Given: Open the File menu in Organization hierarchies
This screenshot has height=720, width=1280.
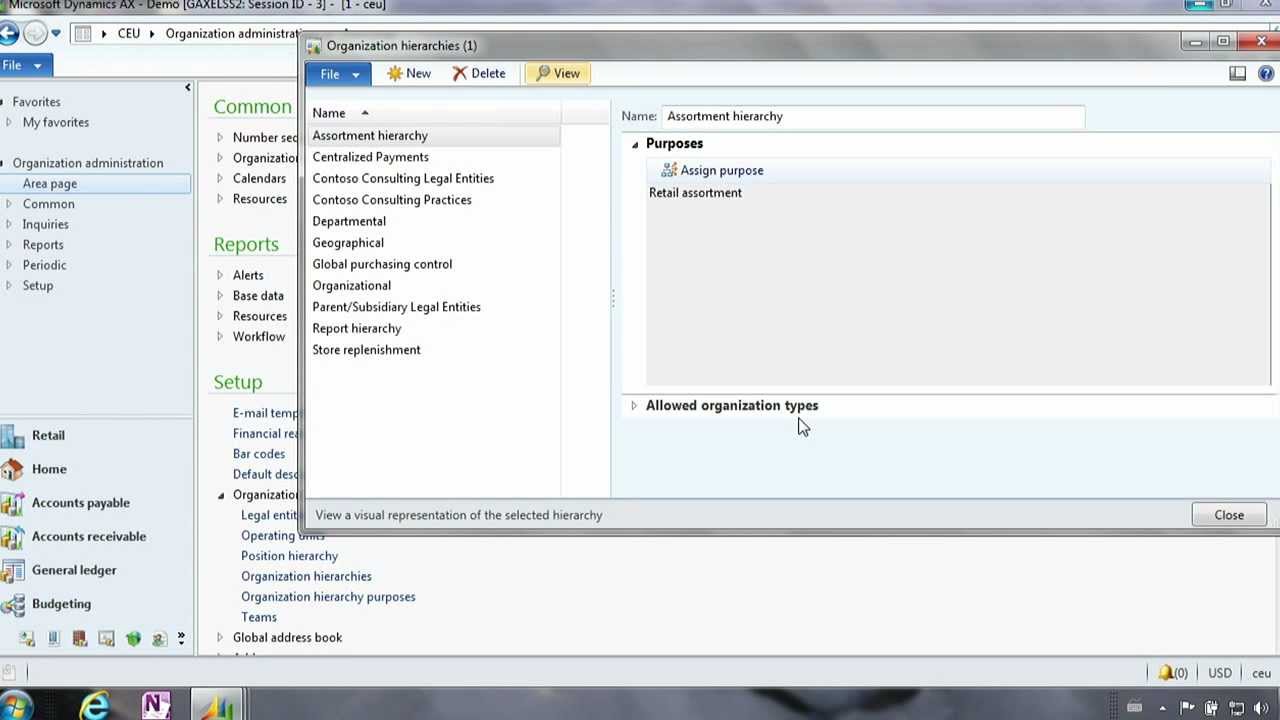Looking at the screenshot, I should tap(339, 73).
